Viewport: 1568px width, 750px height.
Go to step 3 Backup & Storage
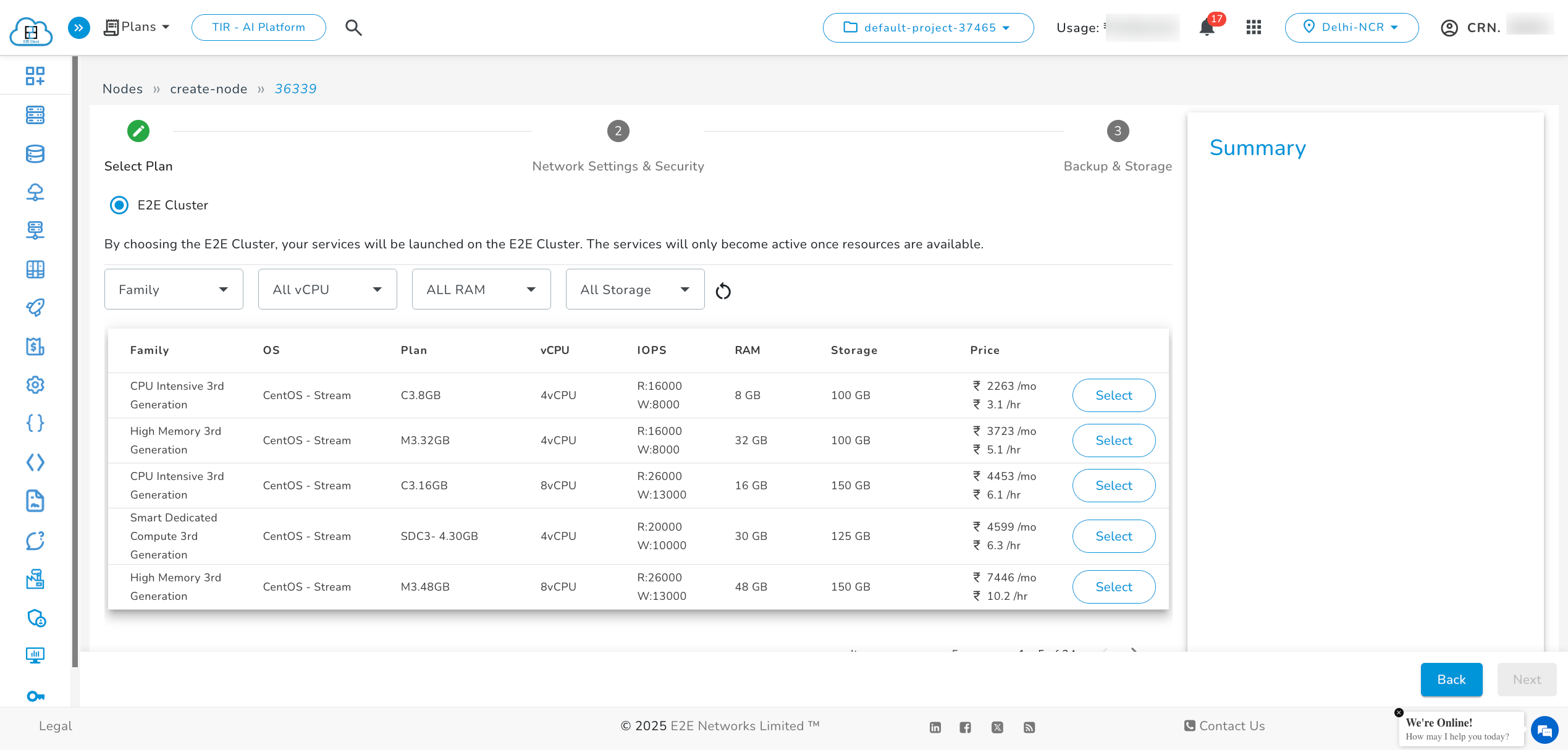pos(1118,146)
